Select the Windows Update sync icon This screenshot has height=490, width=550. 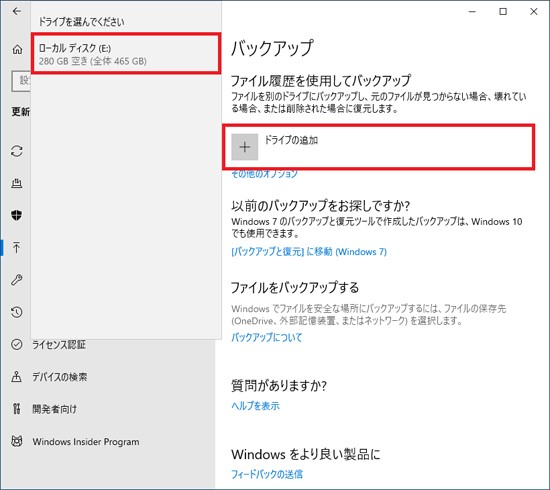click(x=16, y=152)
